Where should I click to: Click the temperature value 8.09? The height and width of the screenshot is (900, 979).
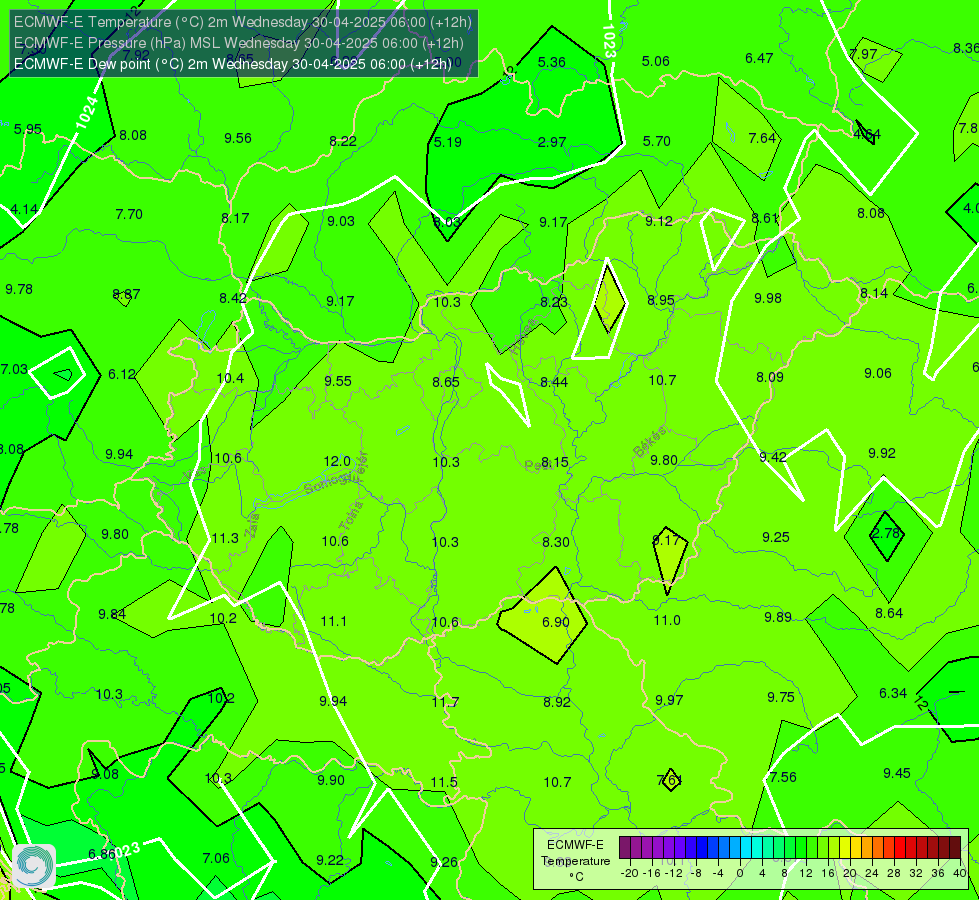click(769, 377)
